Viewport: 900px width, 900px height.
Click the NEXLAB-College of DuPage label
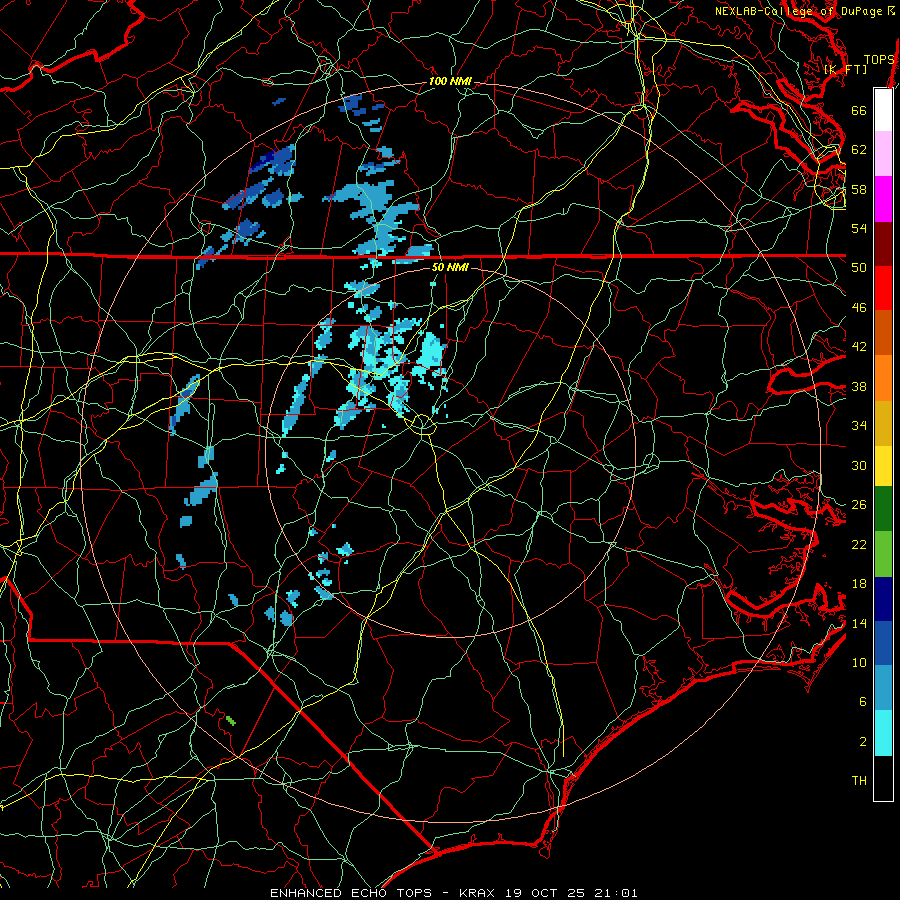801,11
